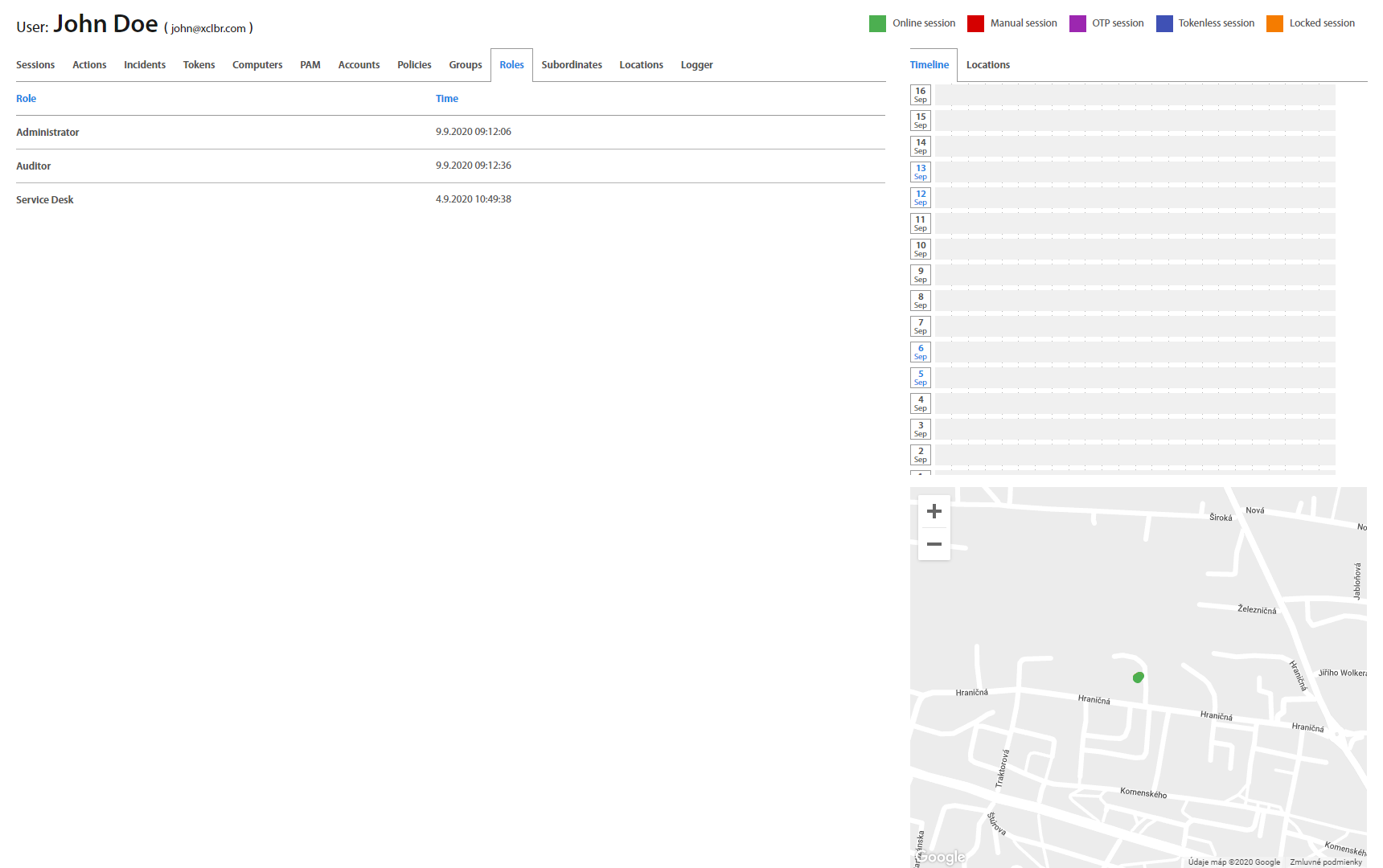The height and width of the screenshot is (868, 1383).
Task: Zoom in on the map
Action: point(934,511)
